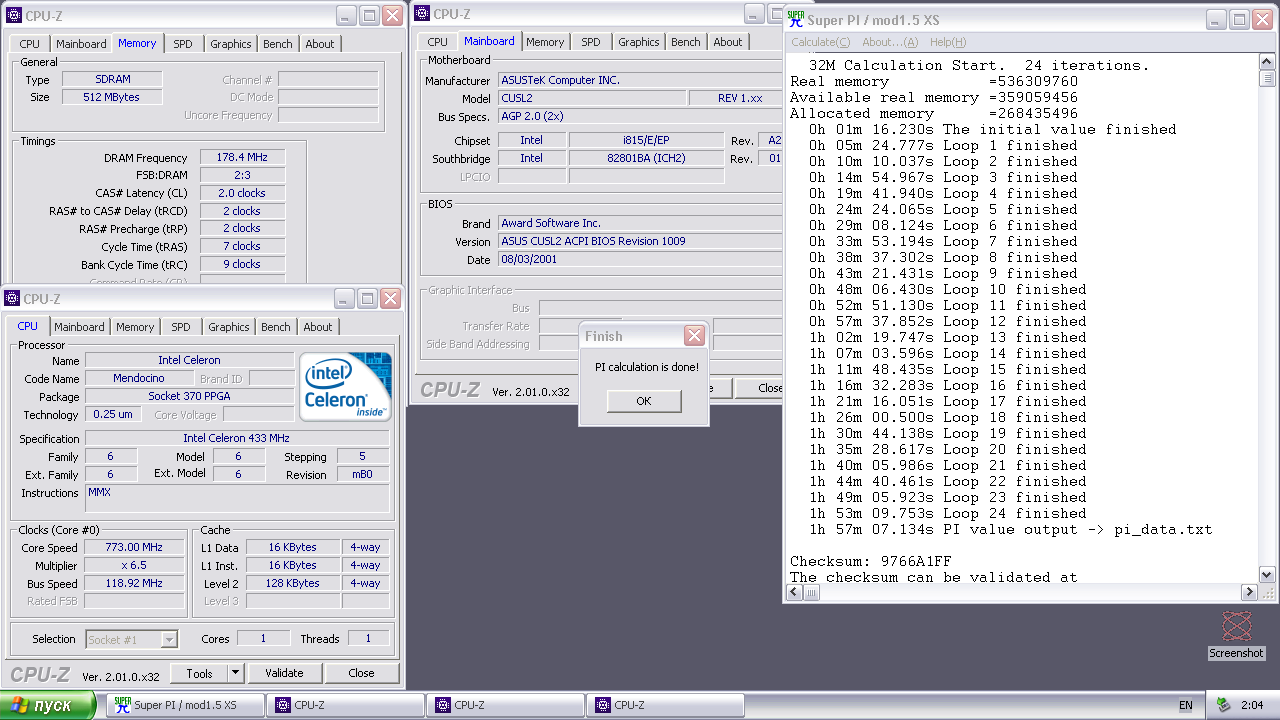Expand the Tools dropdown arrow
The image size is (1280, 720).
tap(235, 673)
